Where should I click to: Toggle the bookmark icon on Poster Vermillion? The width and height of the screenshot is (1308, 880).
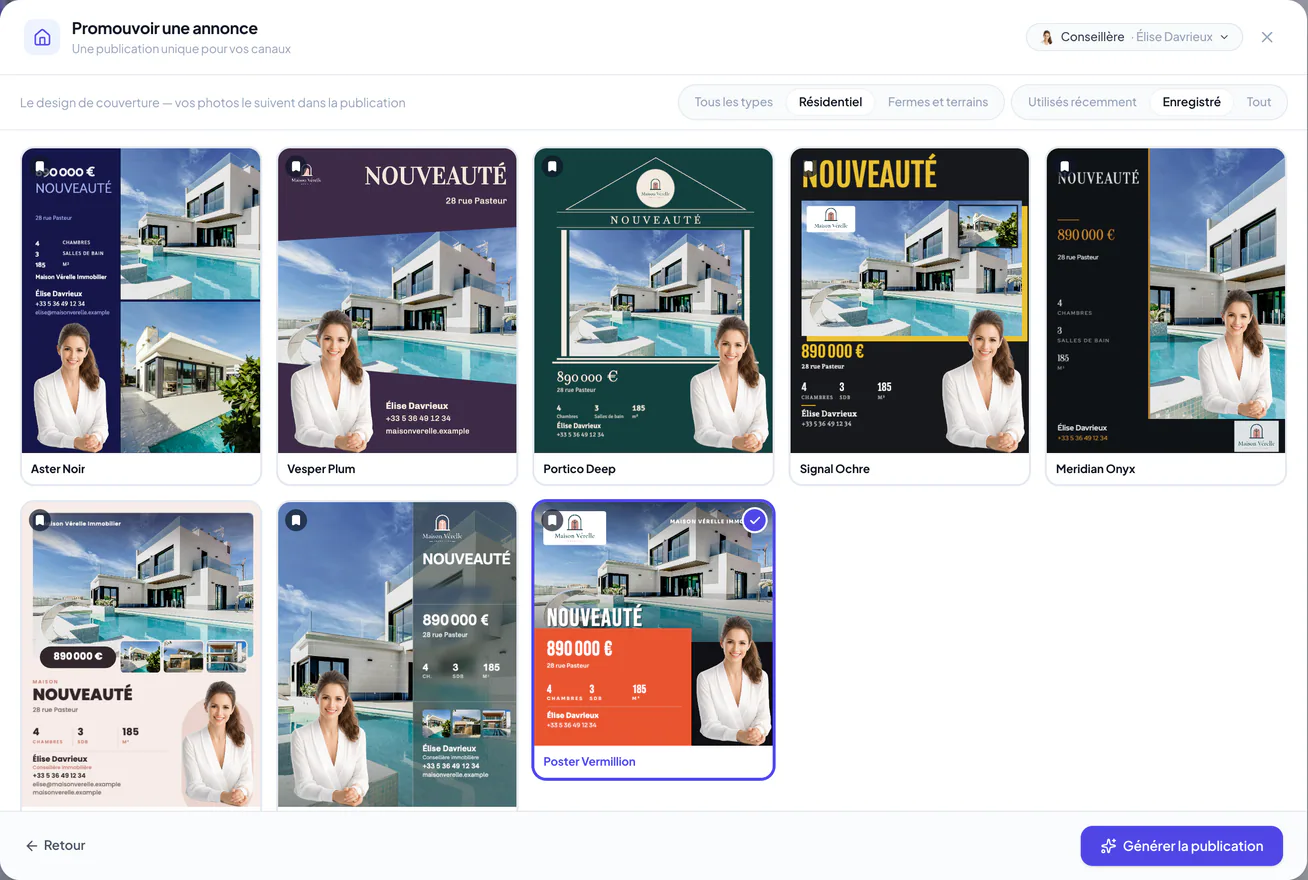552,520
